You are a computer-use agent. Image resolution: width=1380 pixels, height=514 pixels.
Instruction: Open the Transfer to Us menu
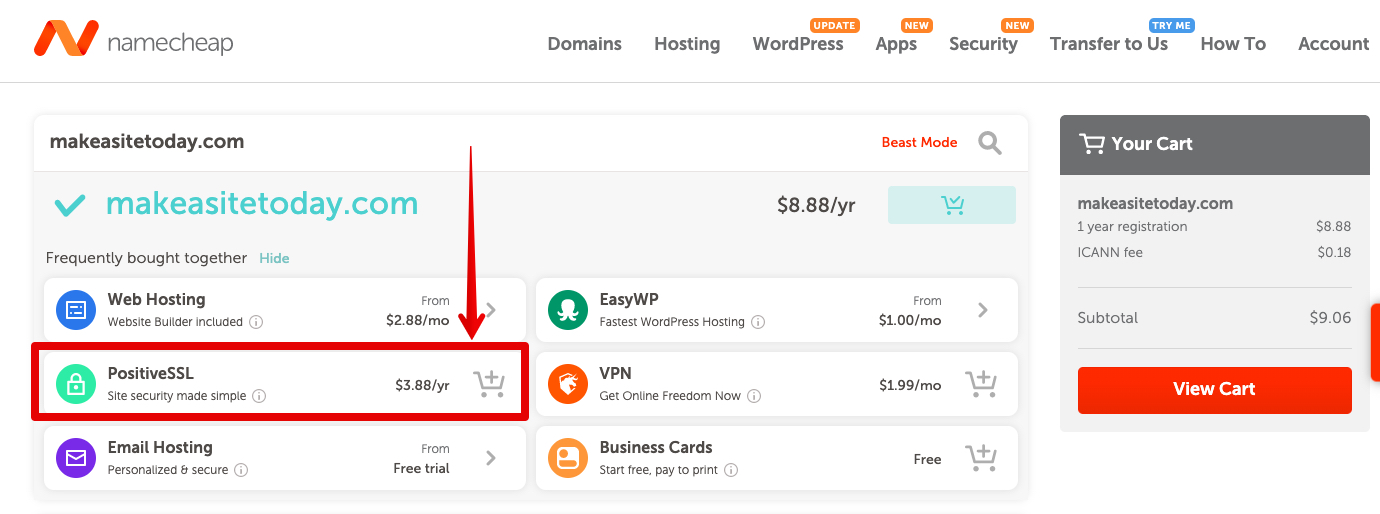click(1109, 44)
